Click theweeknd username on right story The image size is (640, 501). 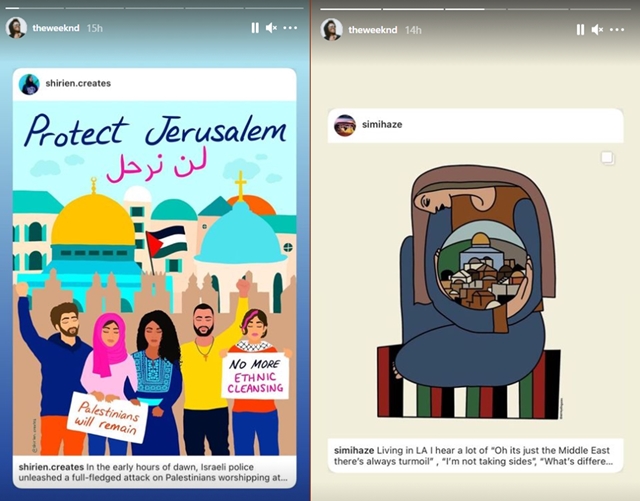(373, 30)
